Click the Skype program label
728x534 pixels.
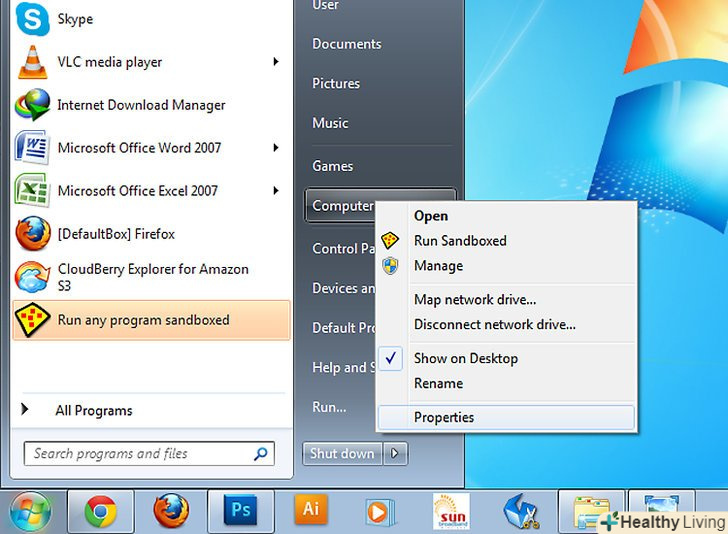tap(75, 19)
